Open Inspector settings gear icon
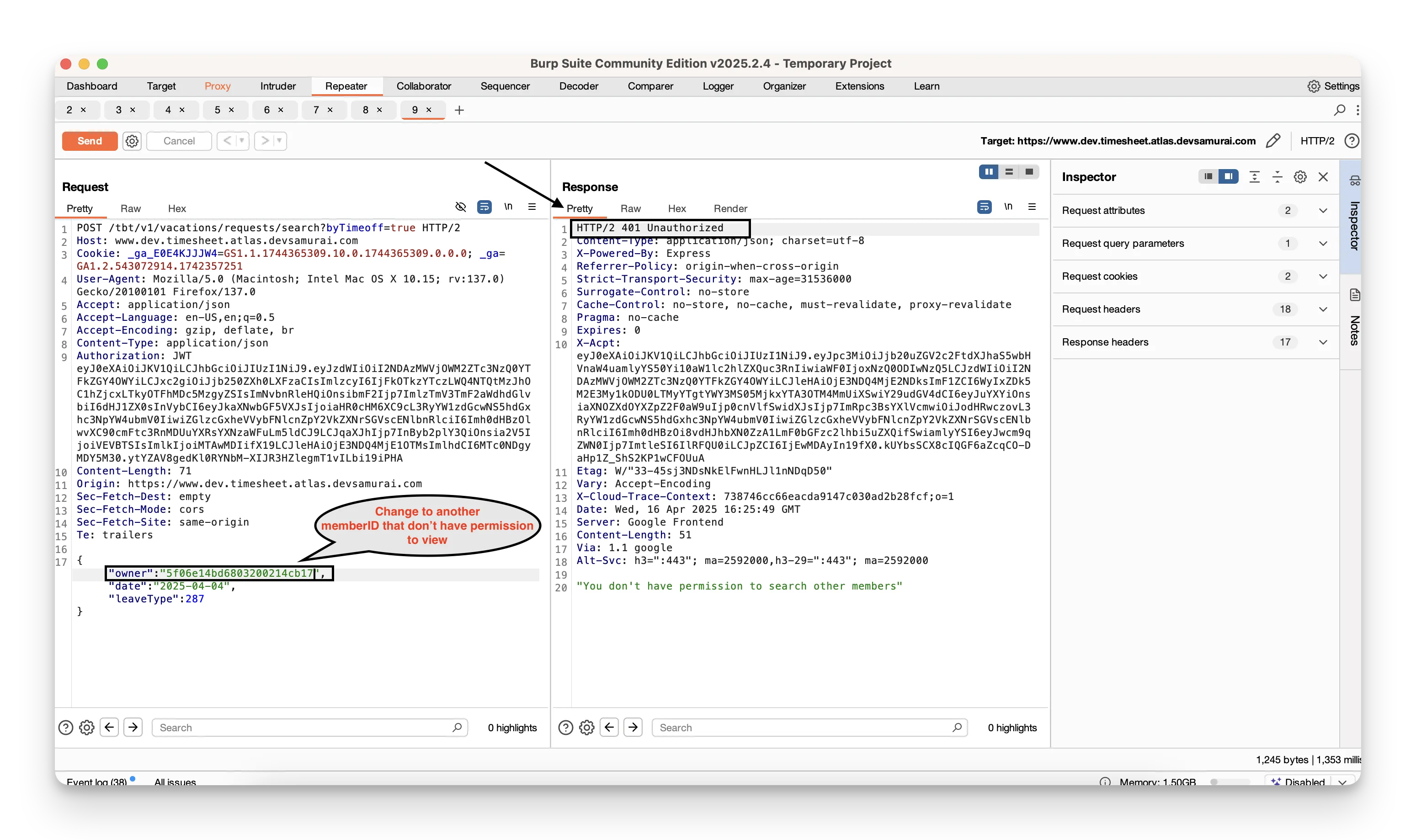Viewport: 1416px width, 840px height. point(1300,177)
